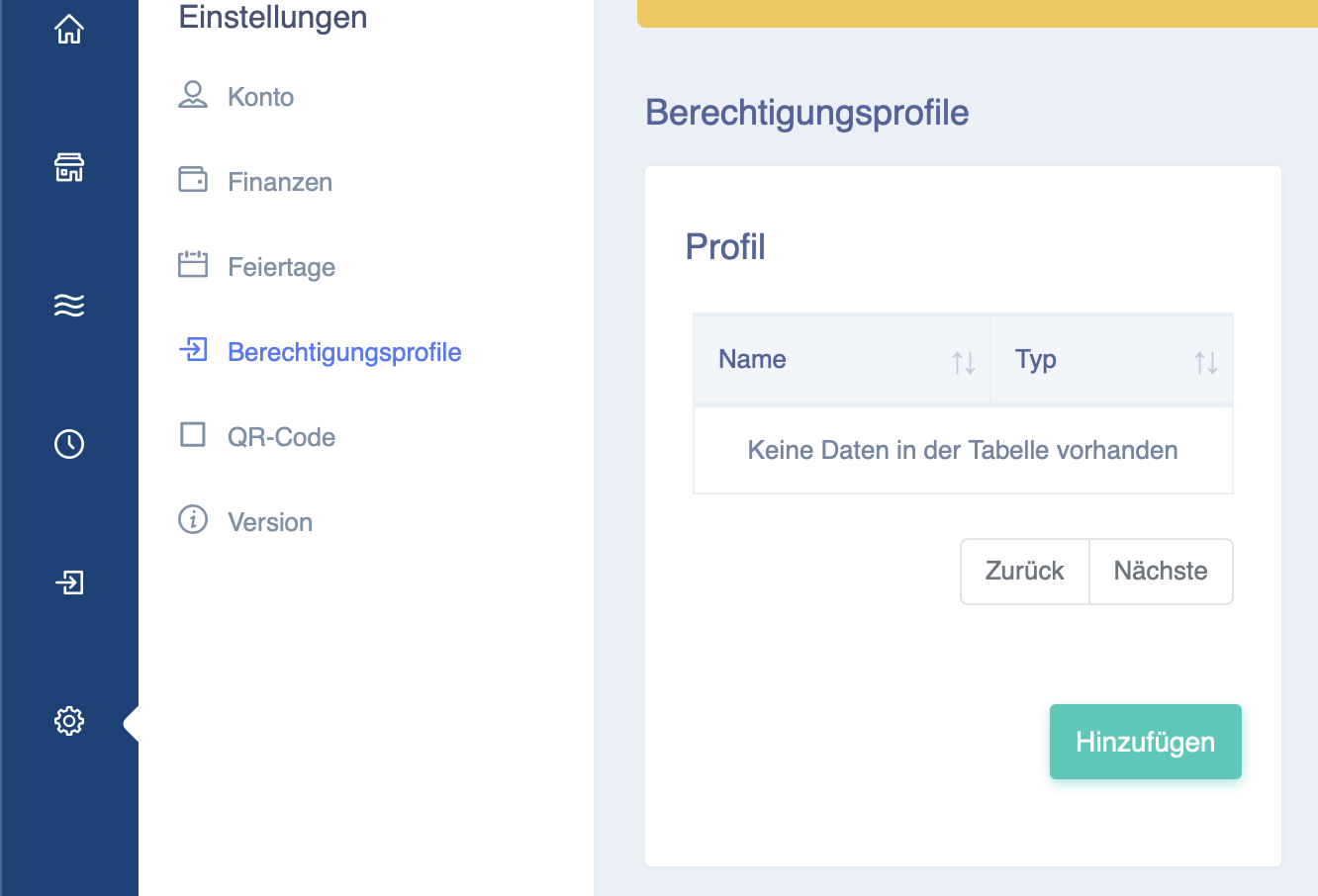Go to previous page with Zurück
This screenshot has width=1318, height=896.
pyautogui.click(x=1024, y=571)
